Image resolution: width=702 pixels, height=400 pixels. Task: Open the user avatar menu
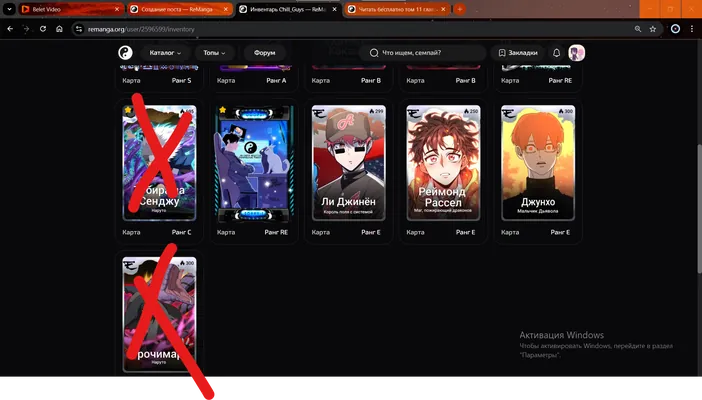pos(577,53)
